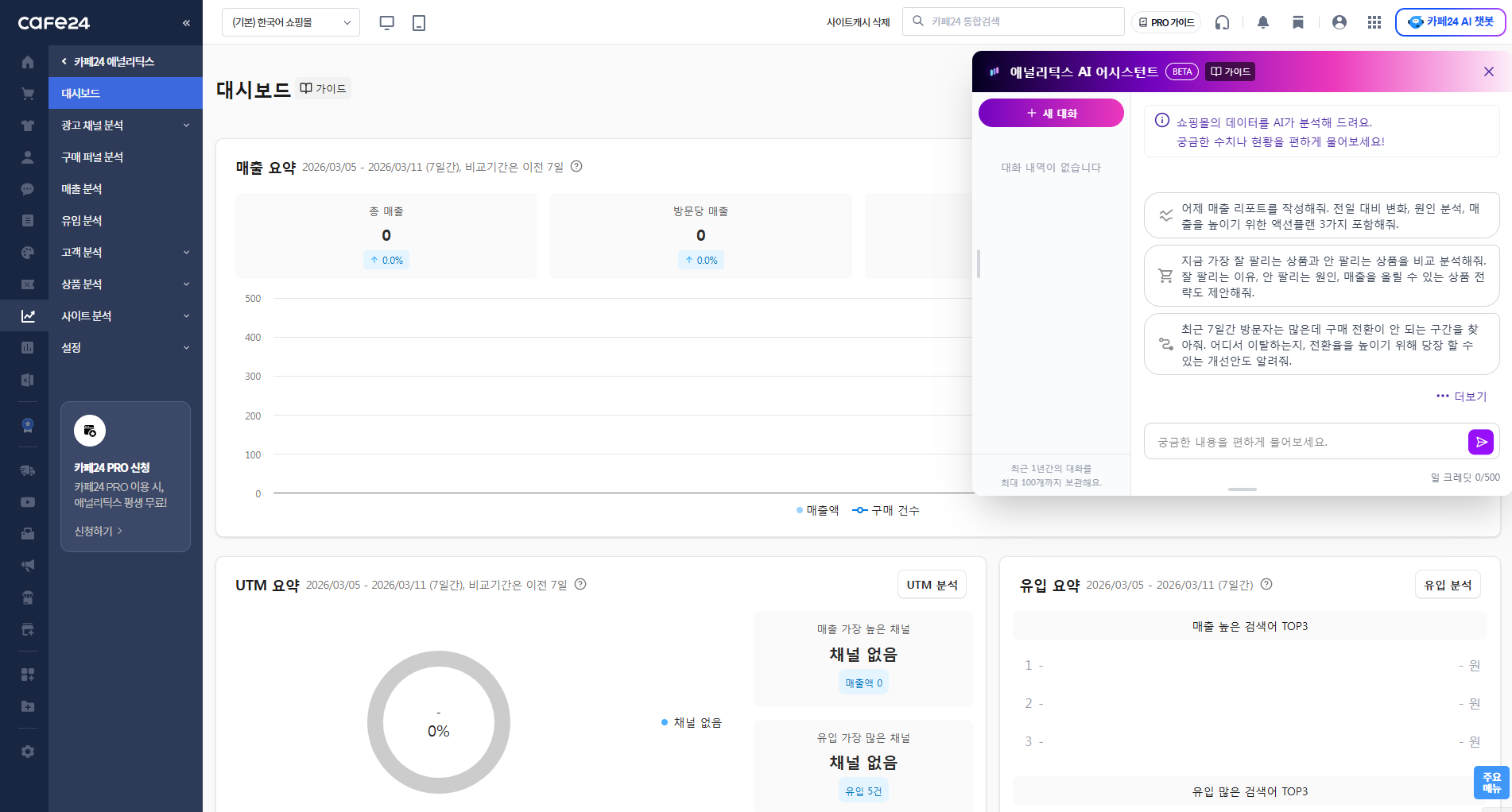Click the cafe24 logo
This screenshot has height=812, width=1512.
[x=54, y=23]
